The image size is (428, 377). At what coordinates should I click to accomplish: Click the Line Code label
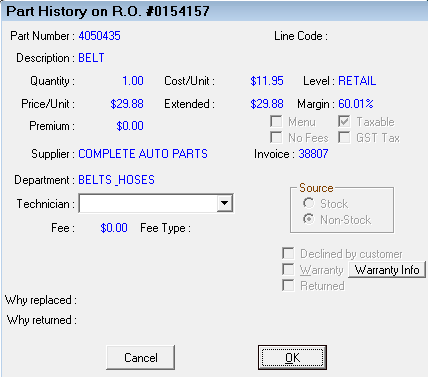(301, 36)
